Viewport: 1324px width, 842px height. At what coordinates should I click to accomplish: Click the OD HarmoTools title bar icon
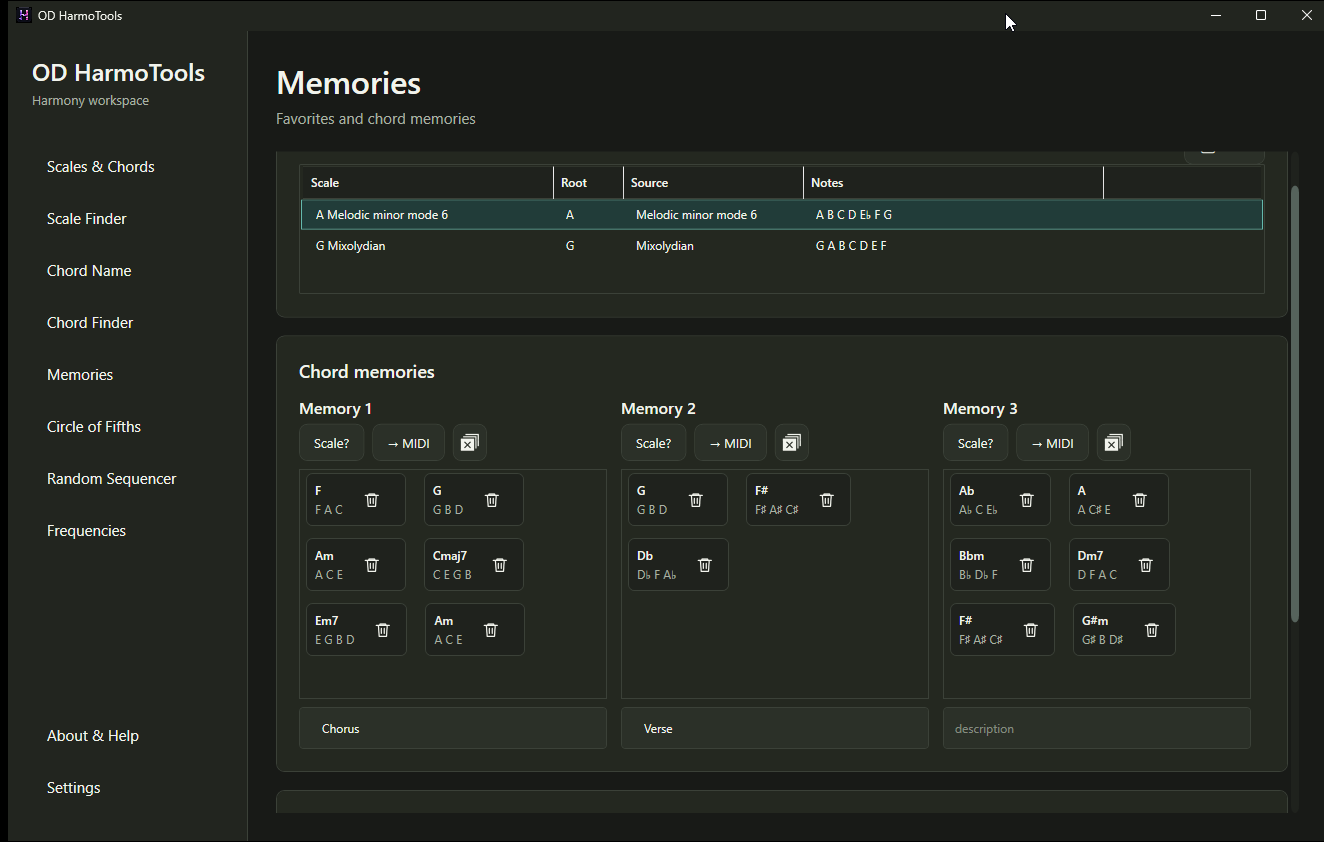(24, 15)
